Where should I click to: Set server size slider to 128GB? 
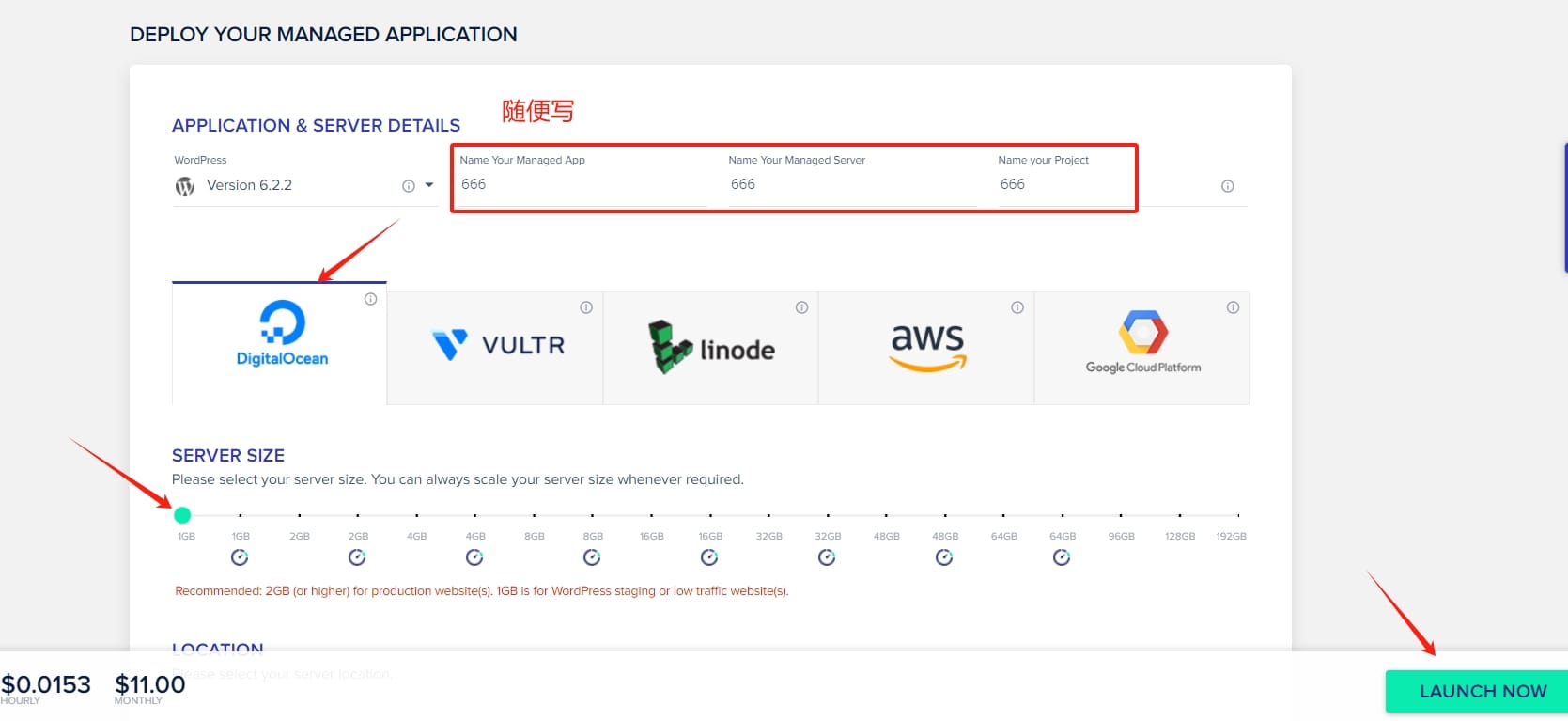[1180, 515]
